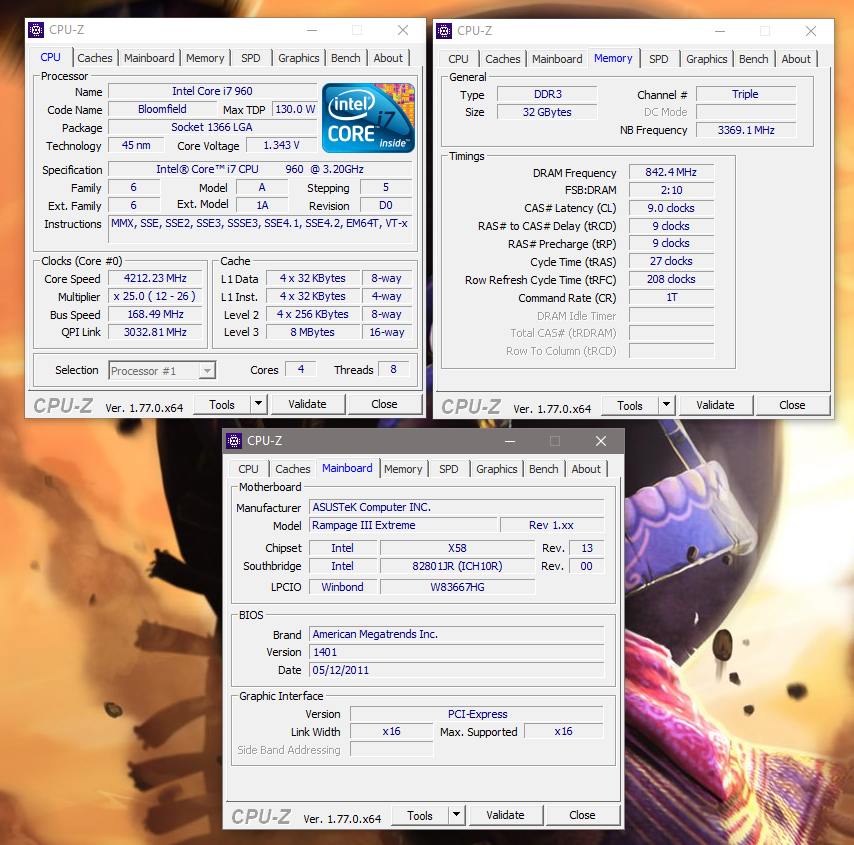Switch to CPU tab in Memory window
Screen dimensions: 854x845
click(458, 59)
